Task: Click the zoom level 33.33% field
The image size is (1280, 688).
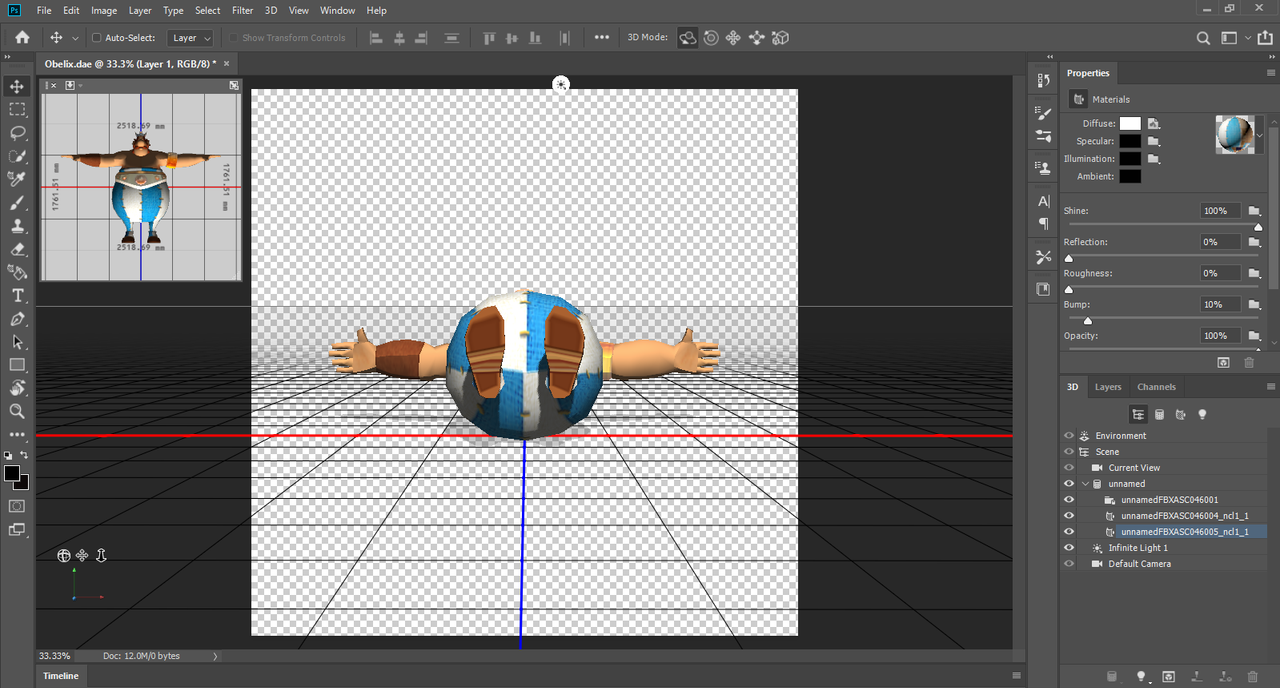Action: click(x=55, y=656)
